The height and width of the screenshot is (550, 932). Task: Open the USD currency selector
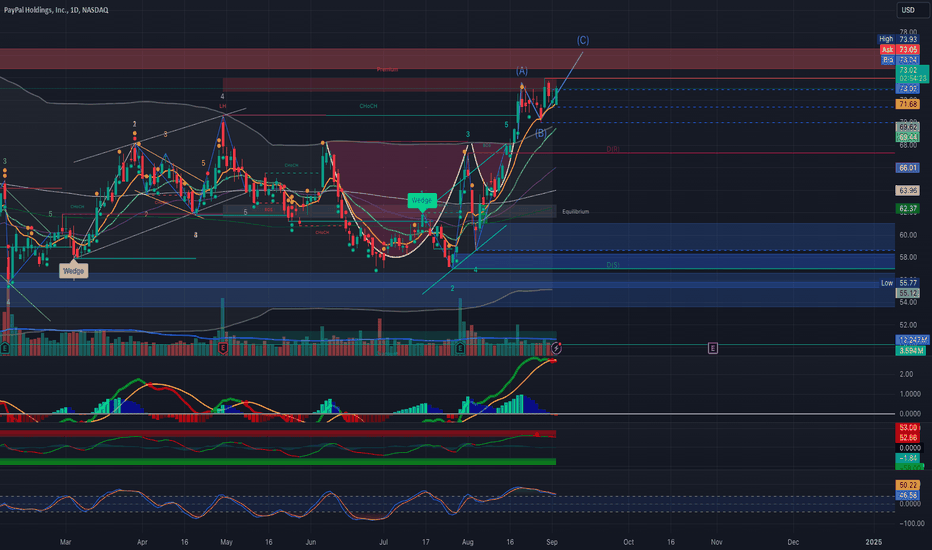pyautogui.click(x=912, y=10)
